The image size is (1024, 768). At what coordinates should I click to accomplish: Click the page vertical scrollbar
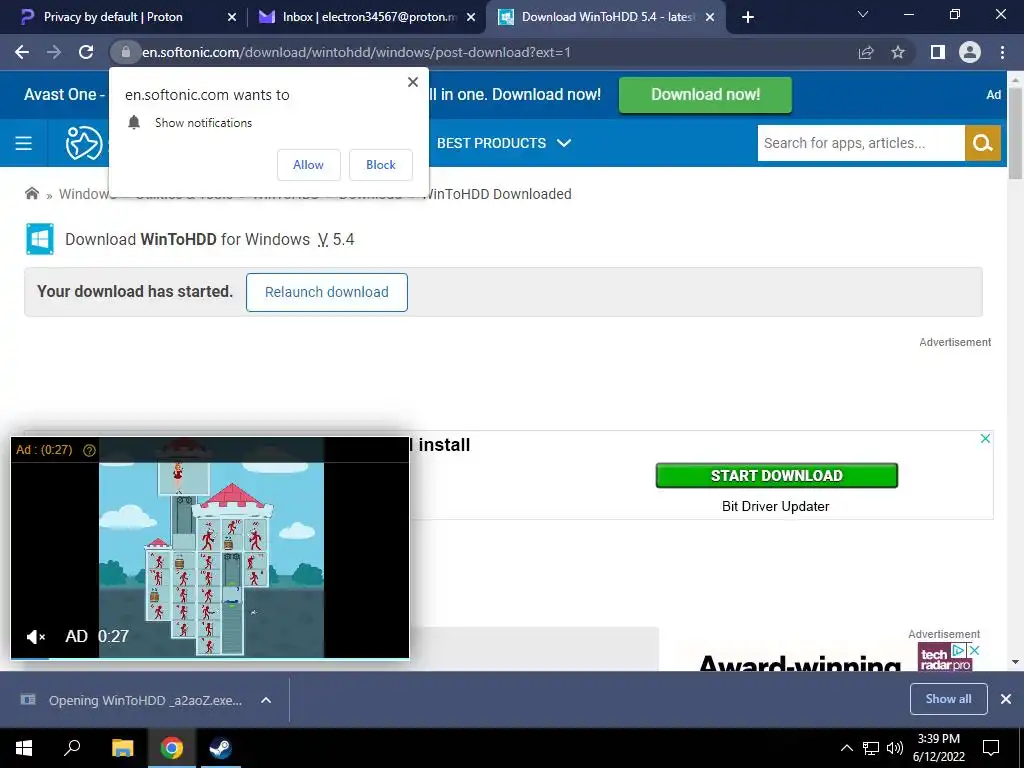click(x=1015, y=134)
